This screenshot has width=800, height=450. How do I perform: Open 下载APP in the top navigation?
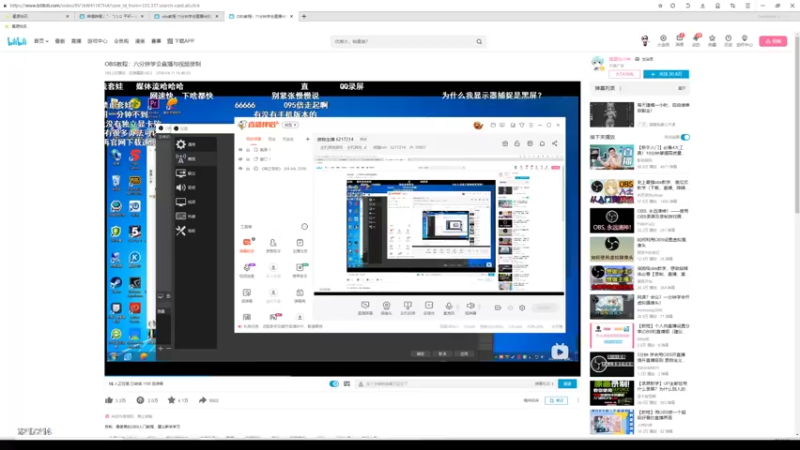pos(181,41)
